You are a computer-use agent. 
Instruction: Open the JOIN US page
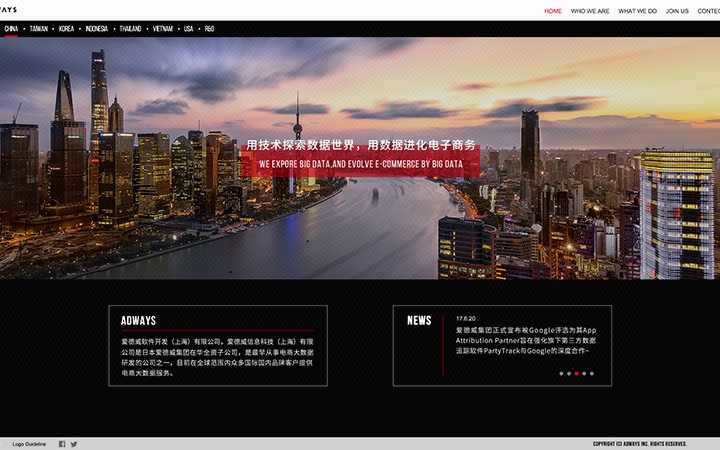click(x=677, y=11)
